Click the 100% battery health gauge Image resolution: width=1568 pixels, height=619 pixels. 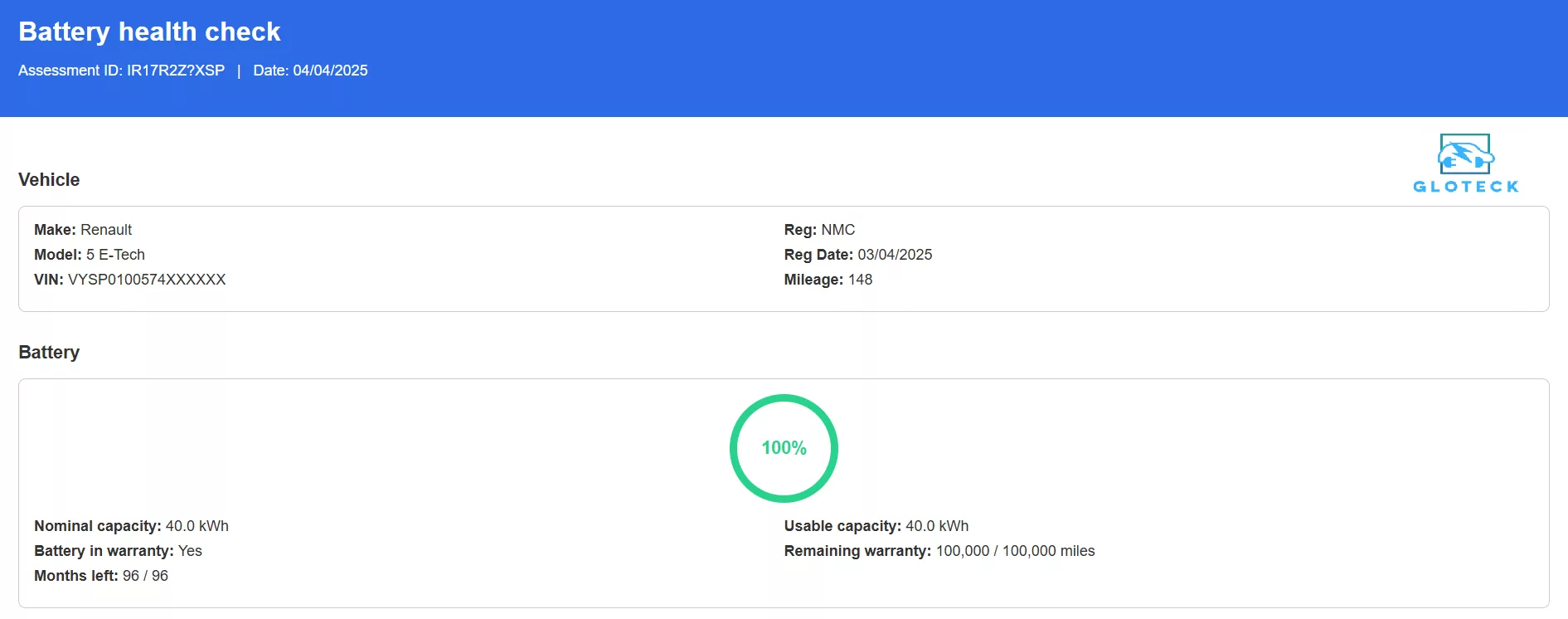pos(784,448)
